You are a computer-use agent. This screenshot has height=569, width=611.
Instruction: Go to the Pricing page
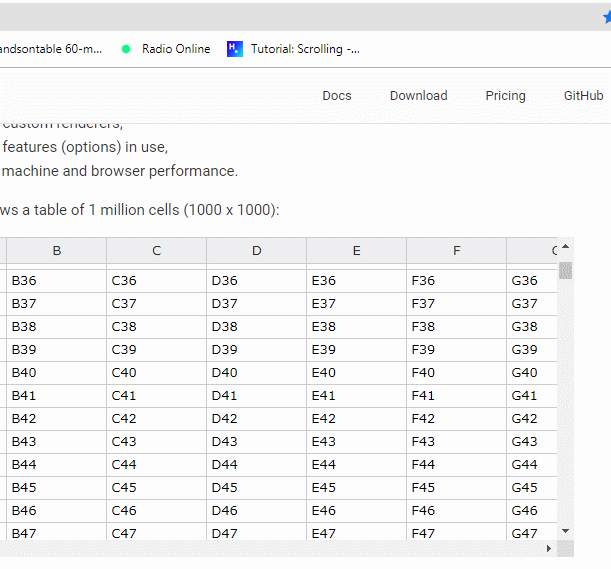point(505,95)
